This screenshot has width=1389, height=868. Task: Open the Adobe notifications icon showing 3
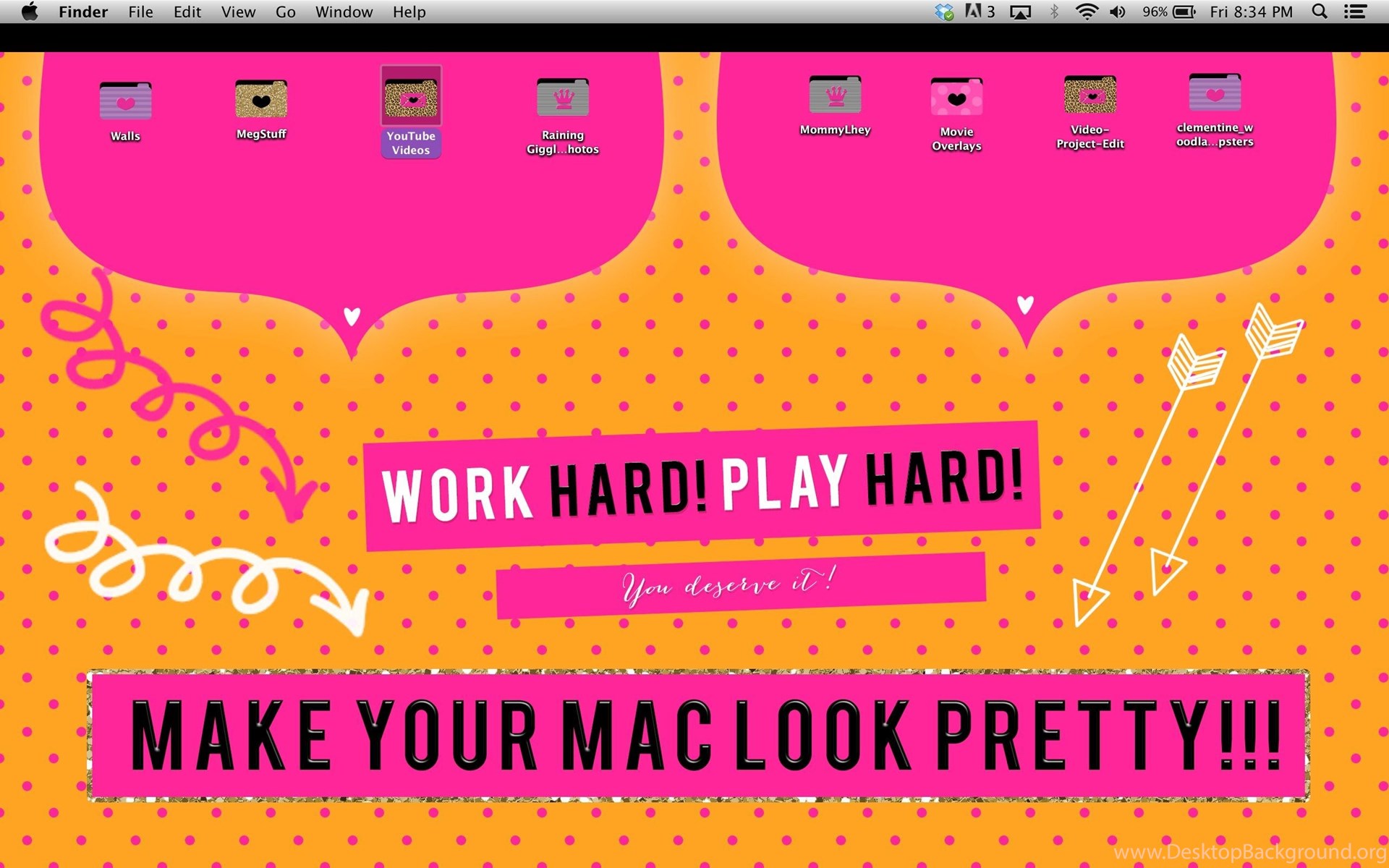click(x=980, y=12)
